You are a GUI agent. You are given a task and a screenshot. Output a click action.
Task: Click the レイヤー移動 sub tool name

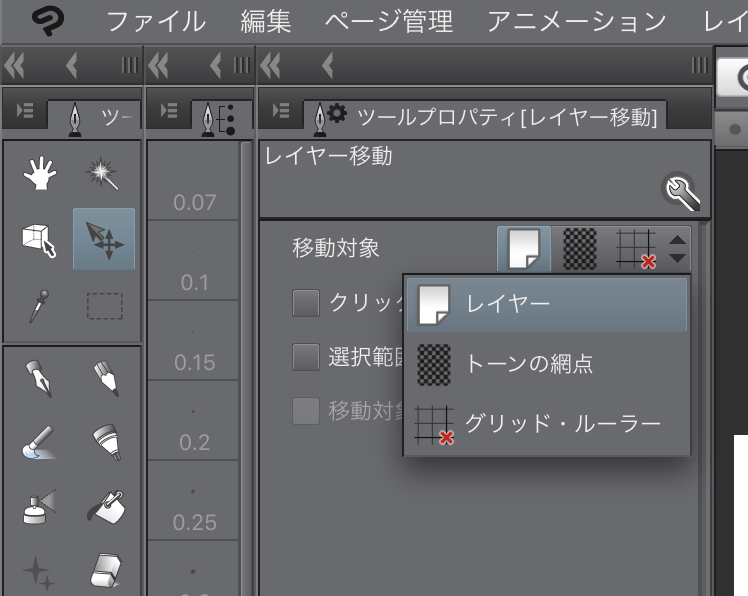click(328, 157)
